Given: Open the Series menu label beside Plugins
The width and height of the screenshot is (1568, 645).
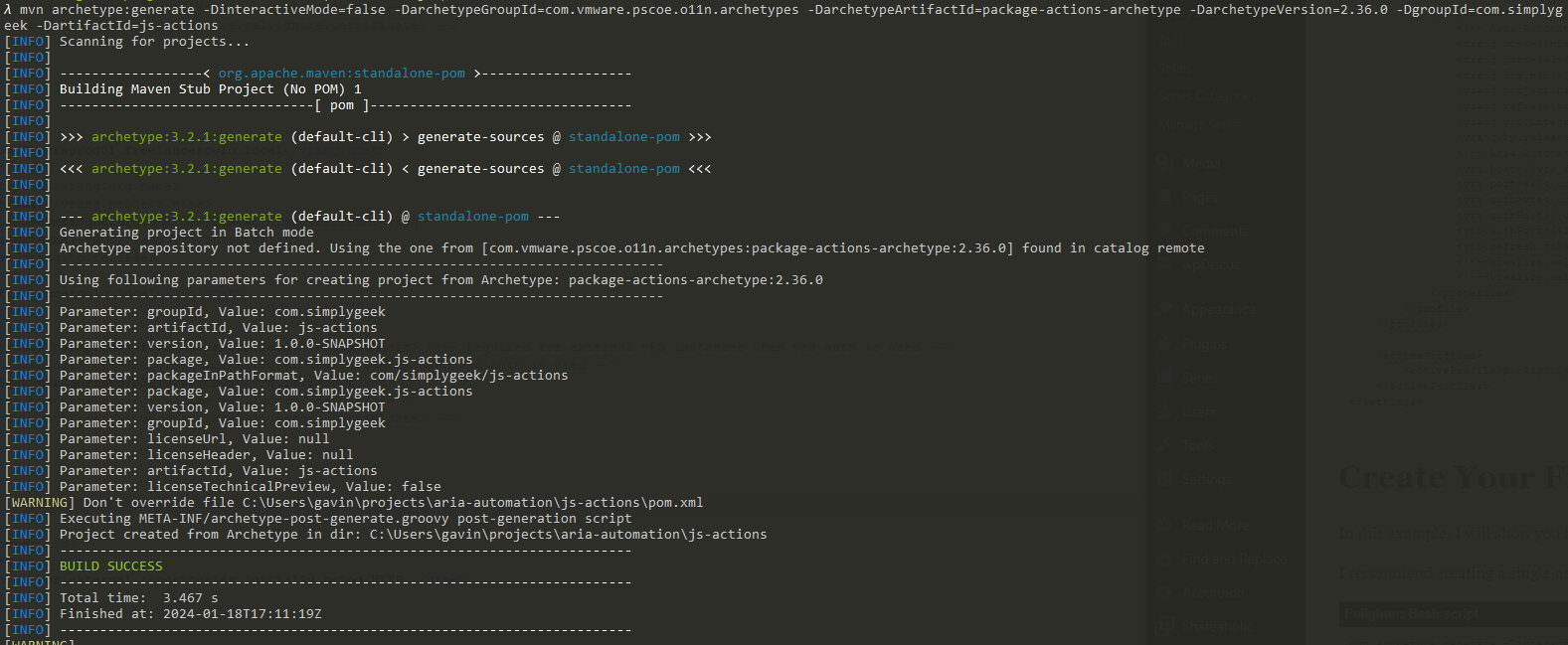Looking at the screenshot, I should 1200,378.
